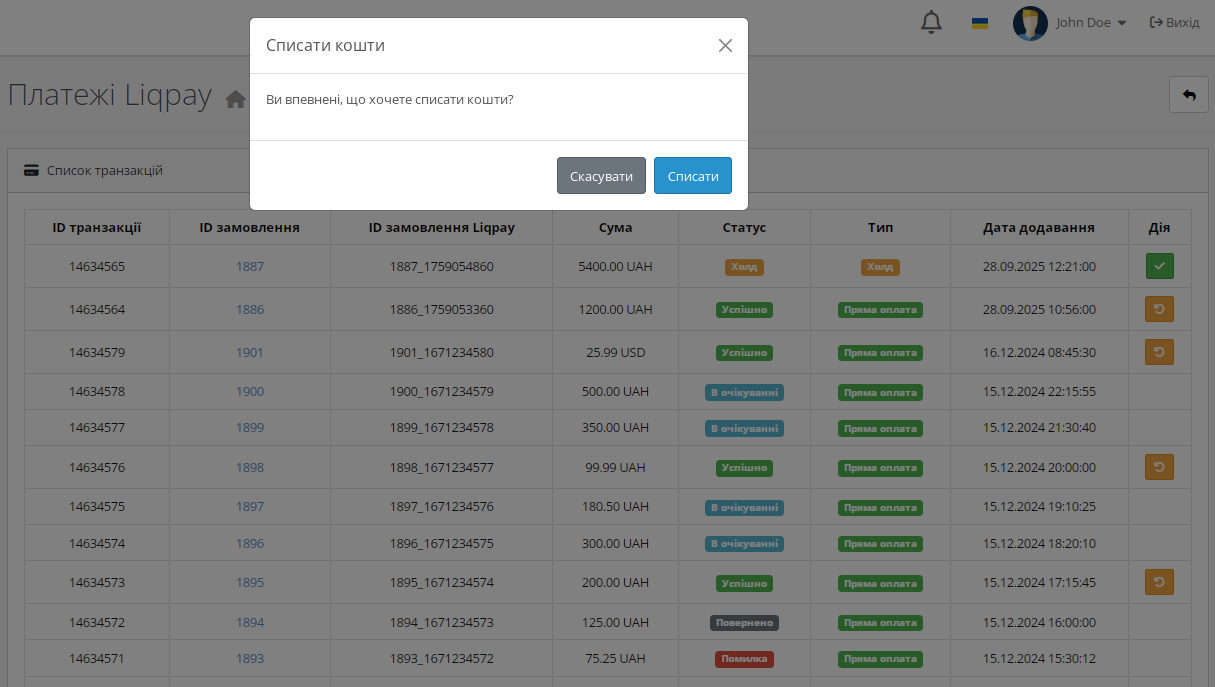Capture hold for transaction 14634565 checkmark

coord(1159,266)
